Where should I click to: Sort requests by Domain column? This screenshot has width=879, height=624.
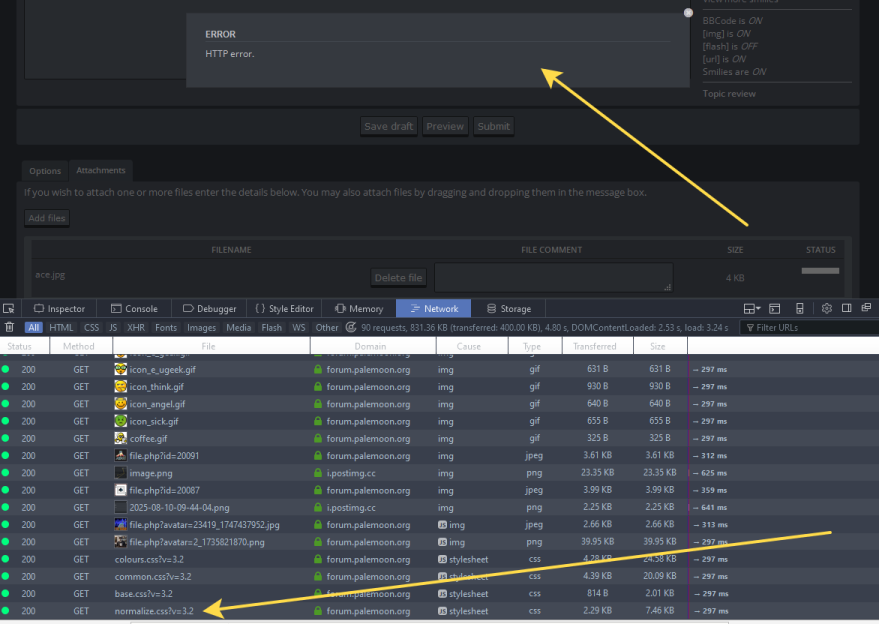point(373,346)
